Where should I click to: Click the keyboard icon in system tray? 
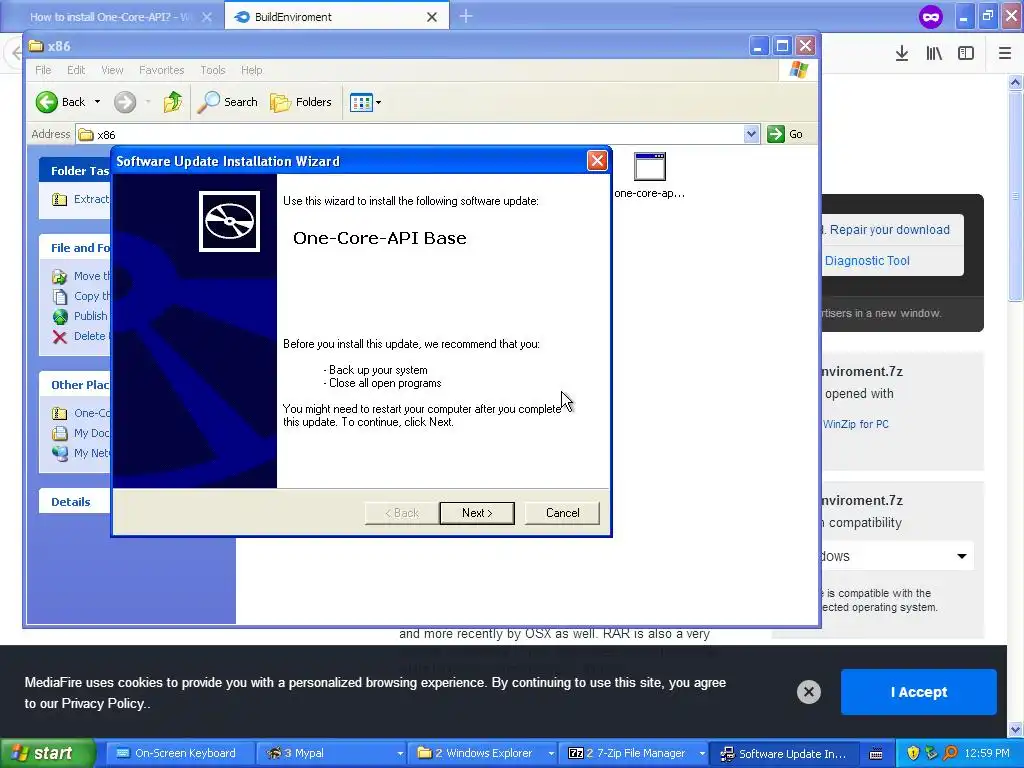point(877,754)
